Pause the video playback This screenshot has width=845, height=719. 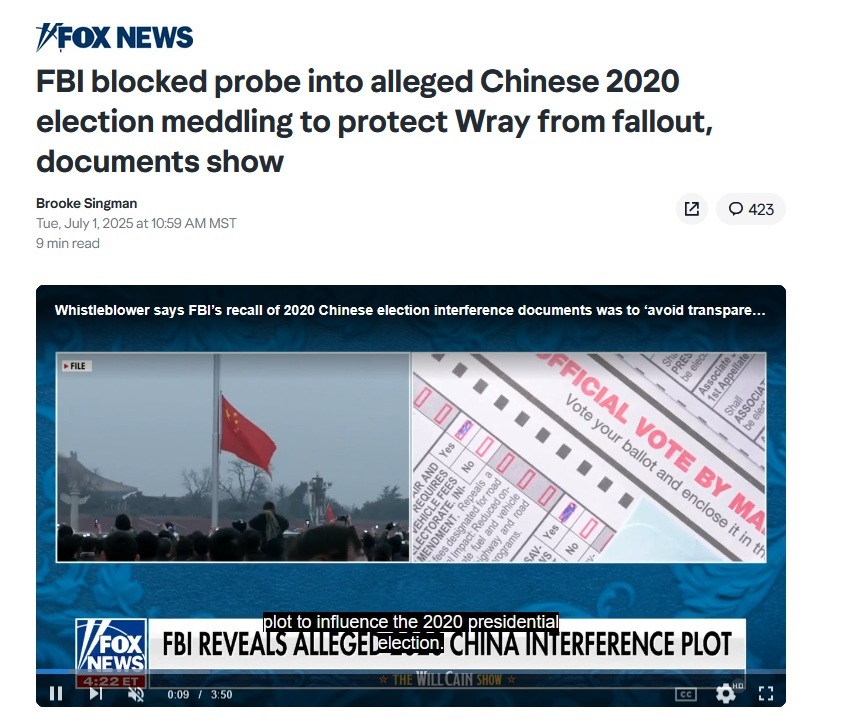click(x=56, y=693)
